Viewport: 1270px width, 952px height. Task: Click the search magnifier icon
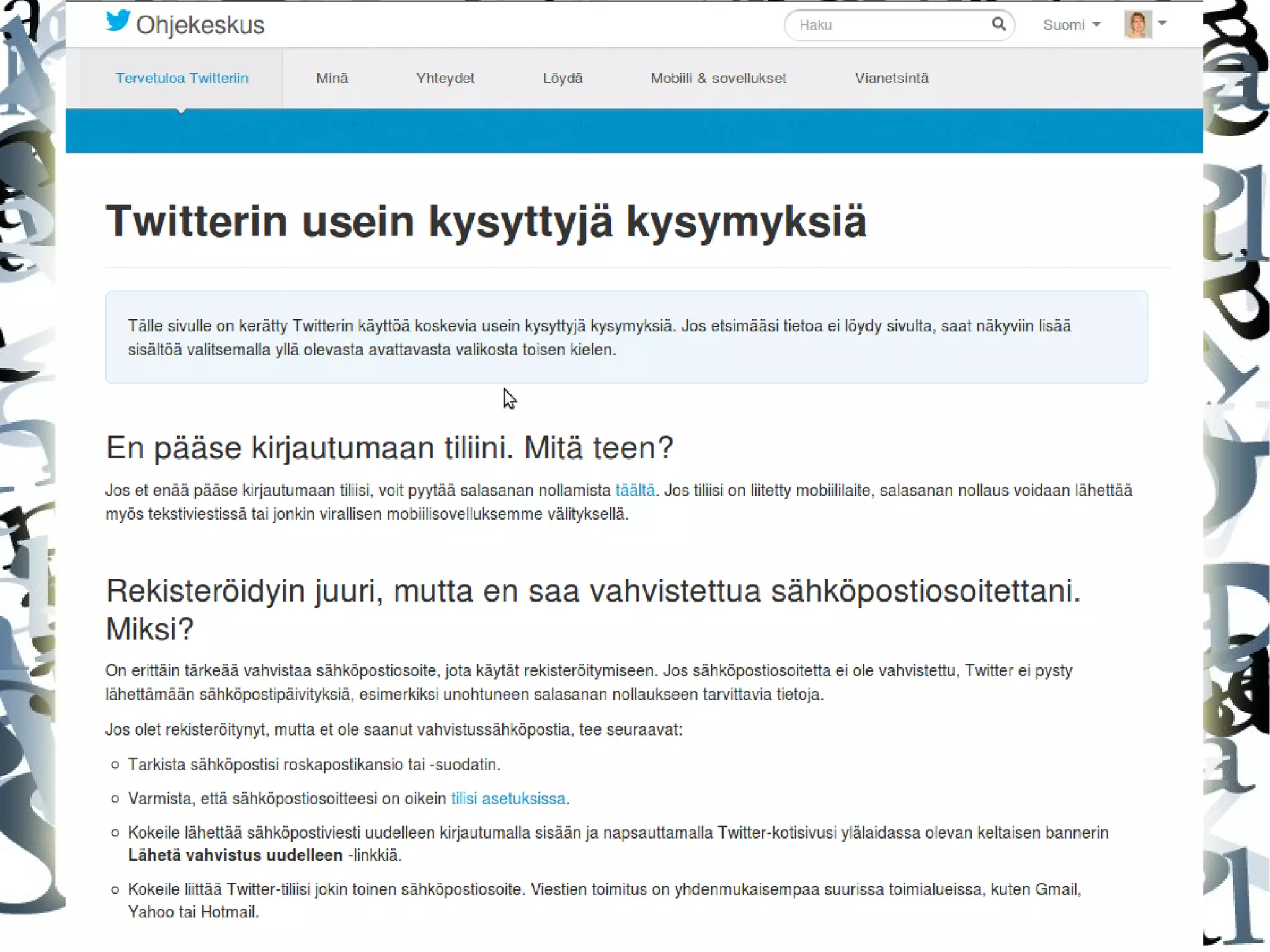998,24
